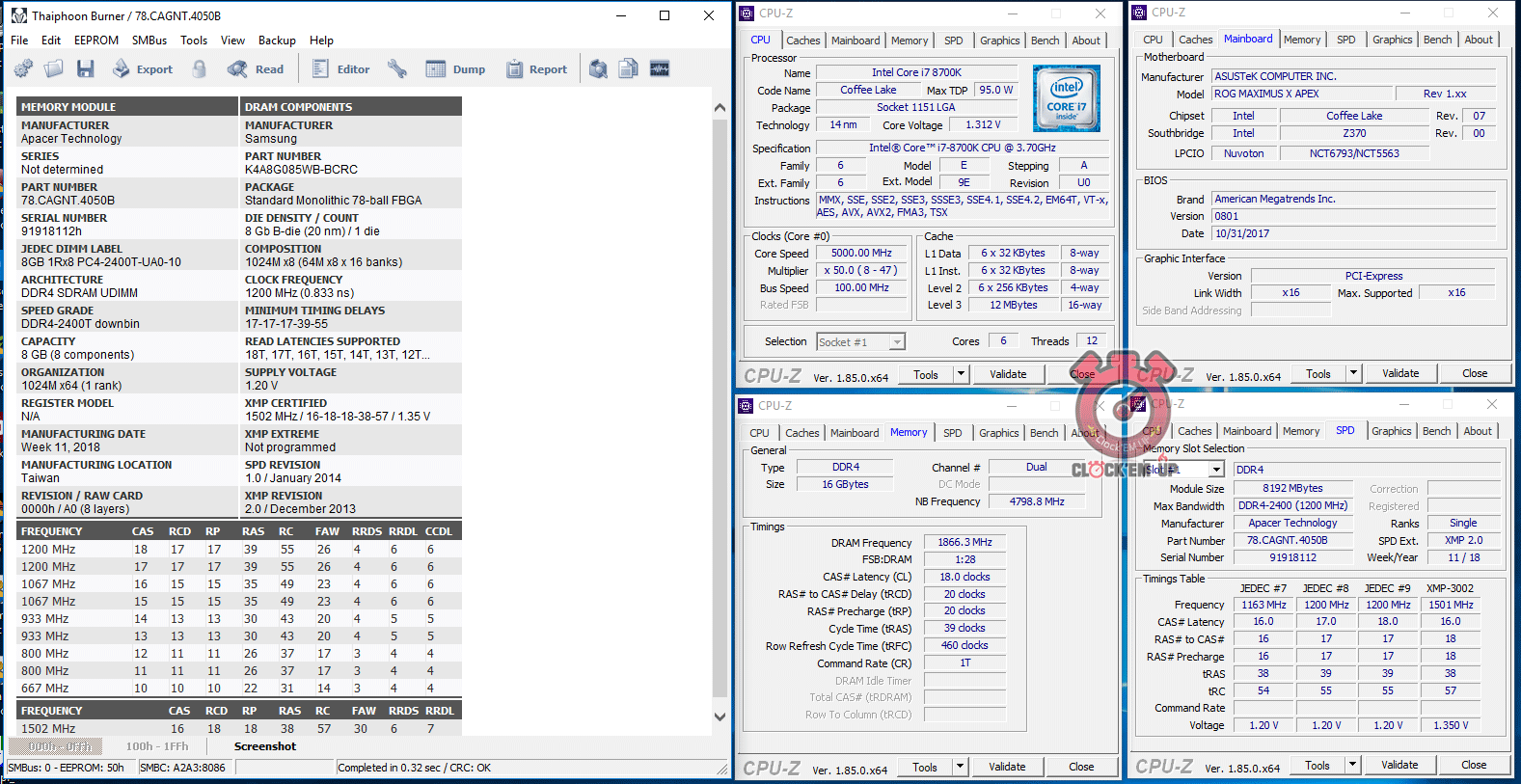Open the EEPROM menu
Image resolution: width=1521 pixels, height=784 pixels.
(96, 41)
